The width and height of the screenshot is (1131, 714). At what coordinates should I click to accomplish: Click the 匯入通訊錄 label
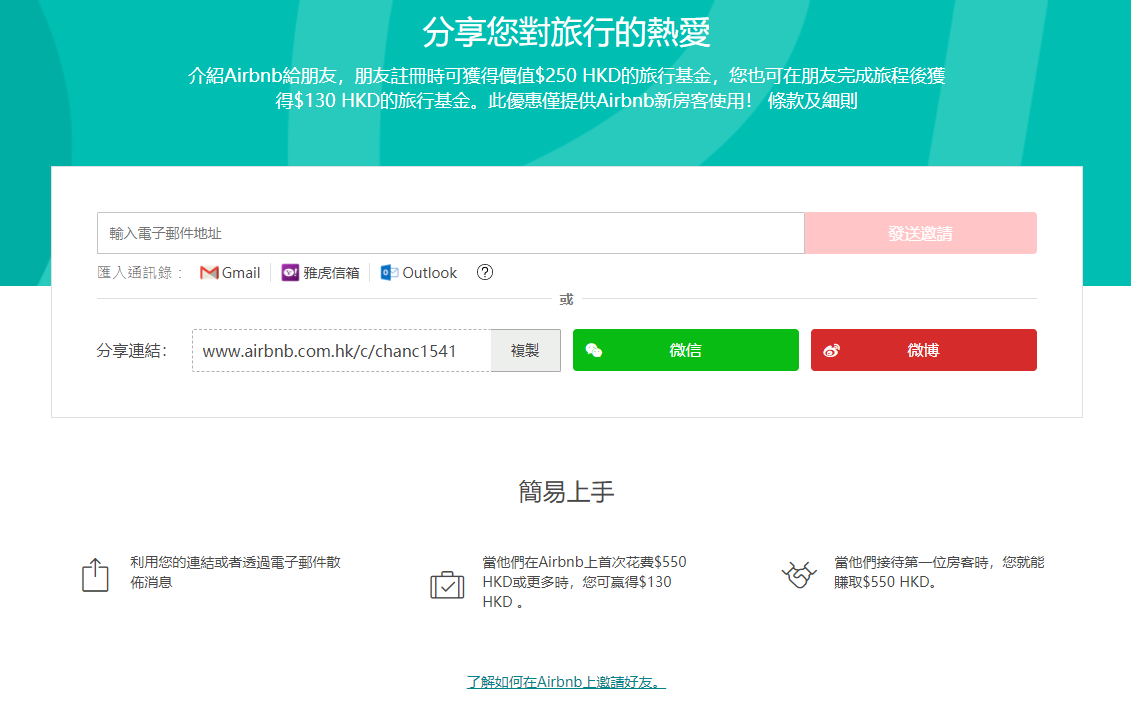pyautogui.click(x=140, y=273)
